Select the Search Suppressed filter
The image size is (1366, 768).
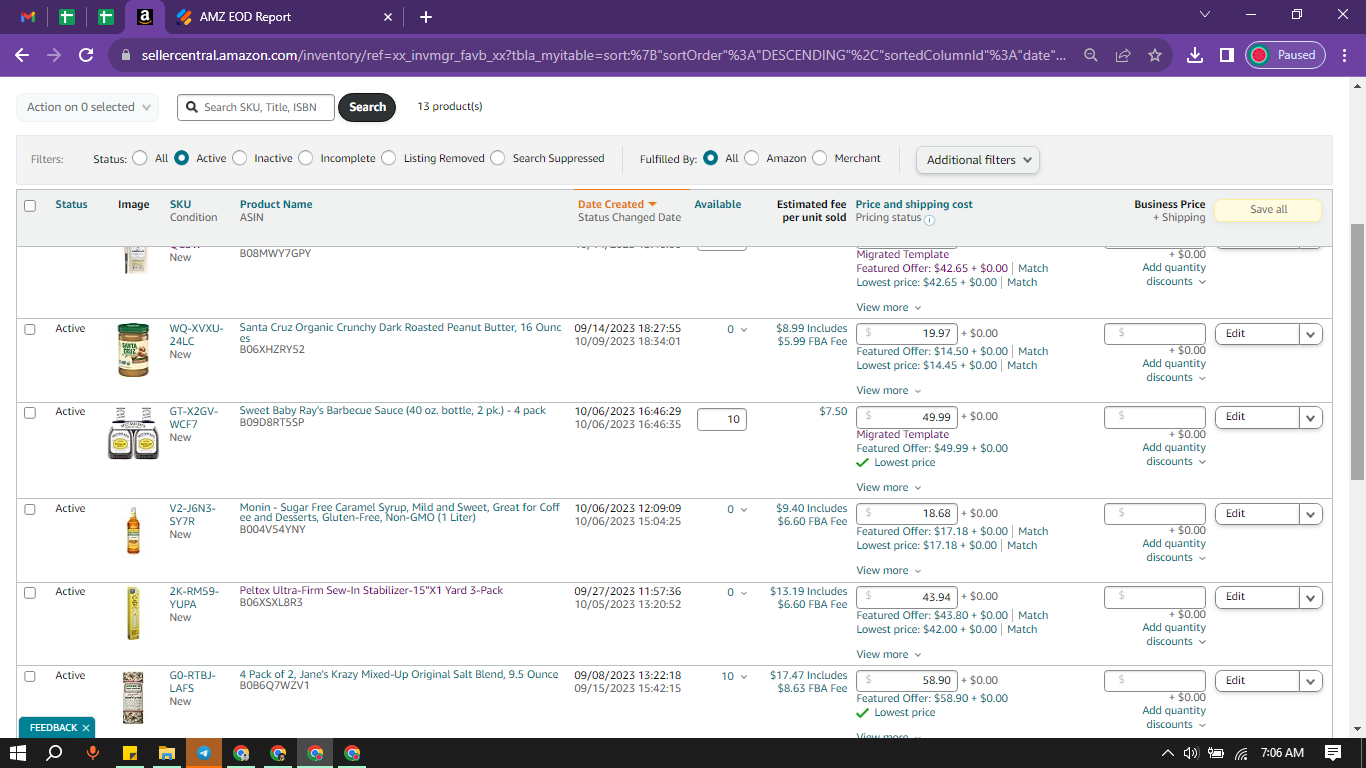[498, 158]
